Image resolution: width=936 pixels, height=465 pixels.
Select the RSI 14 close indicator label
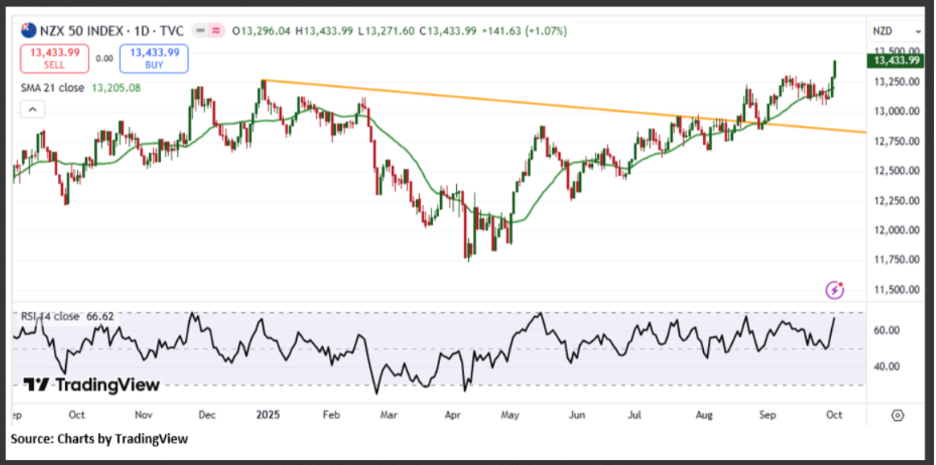(51, 316)
